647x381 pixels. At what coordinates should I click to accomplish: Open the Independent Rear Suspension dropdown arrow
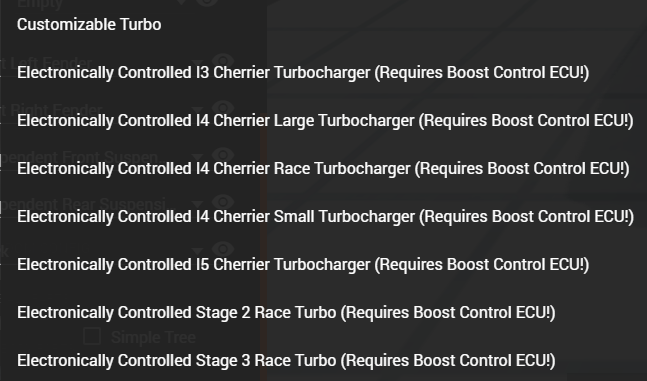click(x=198, y=204)
